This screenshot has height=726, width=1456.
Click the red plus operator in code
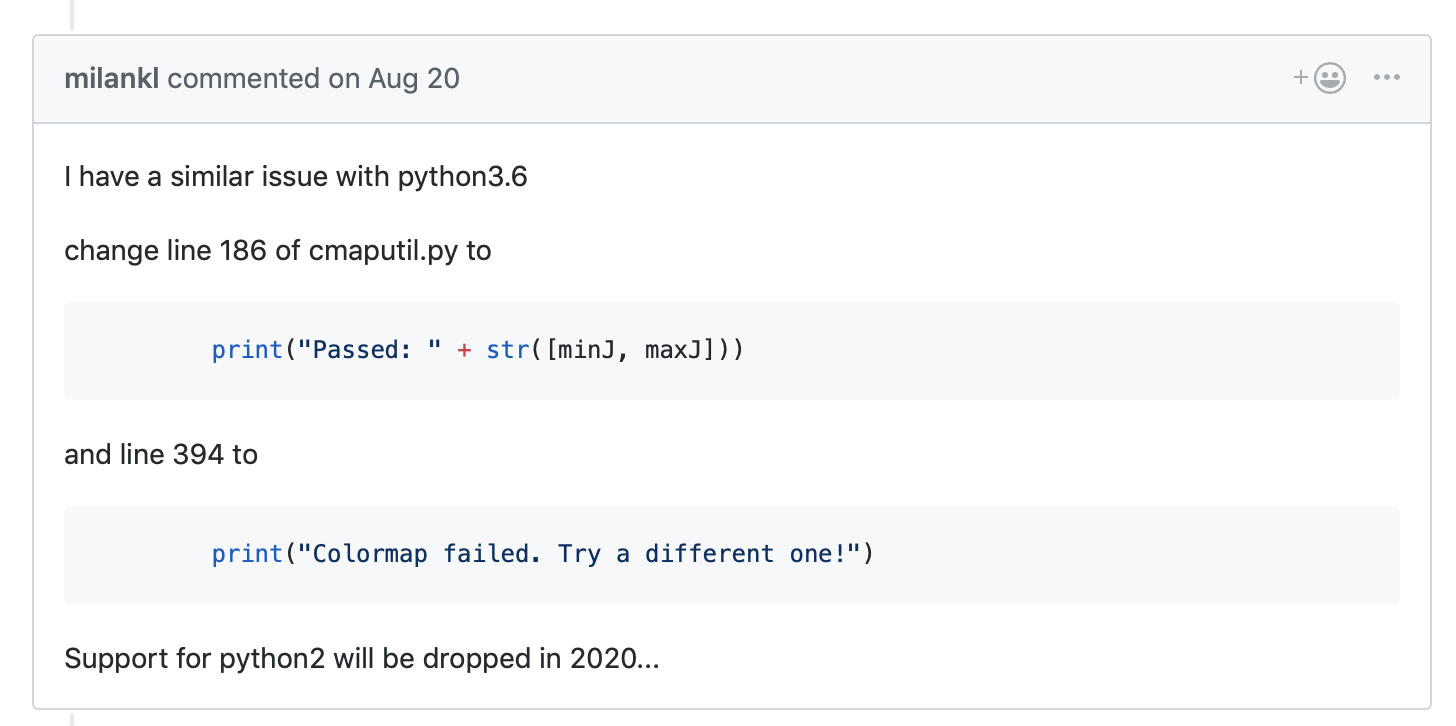click(464, 351)
